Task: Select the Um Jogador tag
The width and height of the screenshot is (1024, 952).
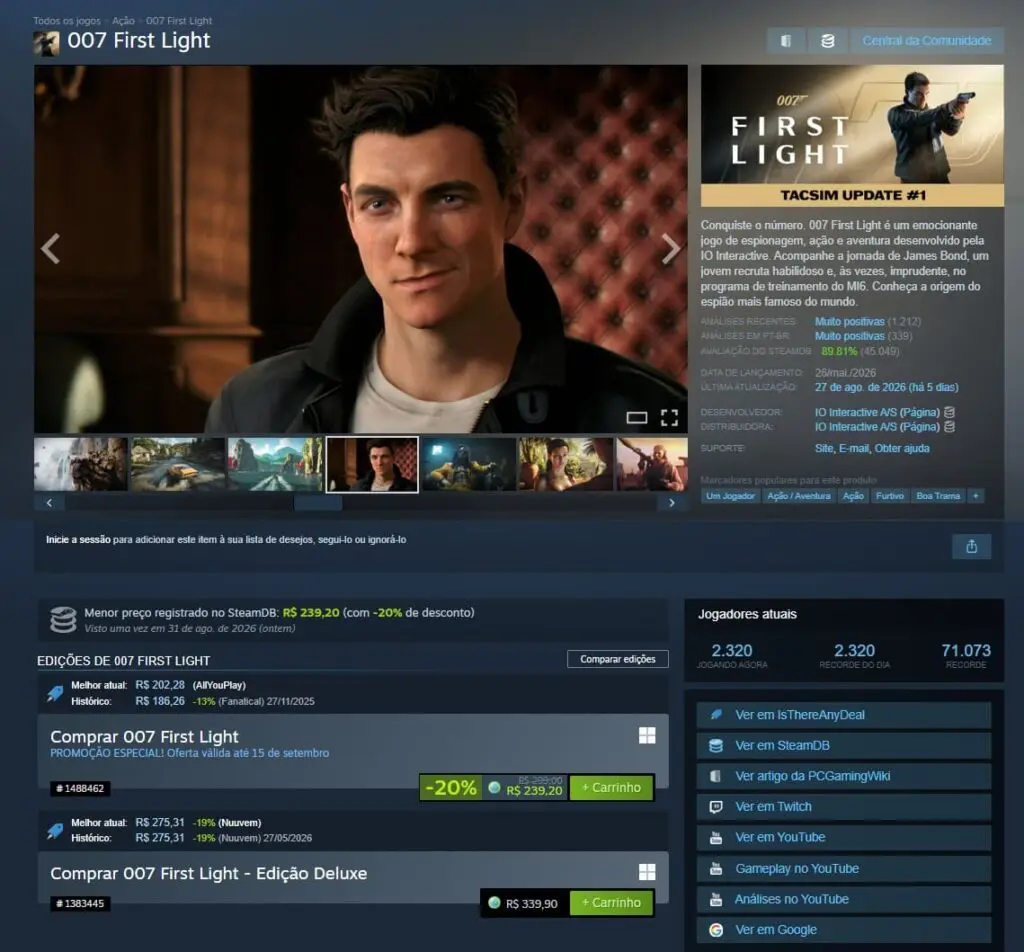Action: point(730,496)
